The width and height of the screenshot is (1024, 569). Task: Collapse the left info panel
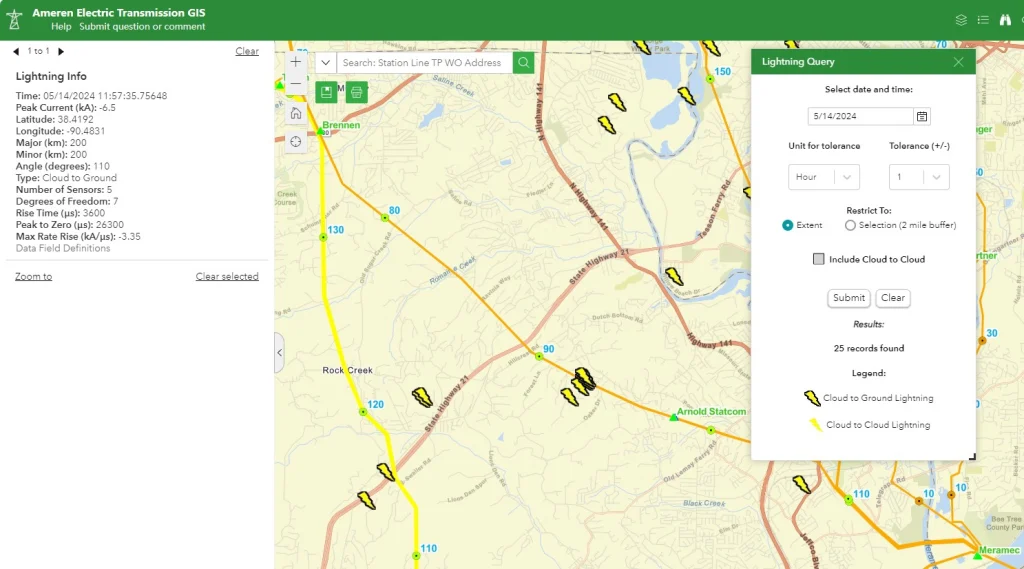coord(280,353)
